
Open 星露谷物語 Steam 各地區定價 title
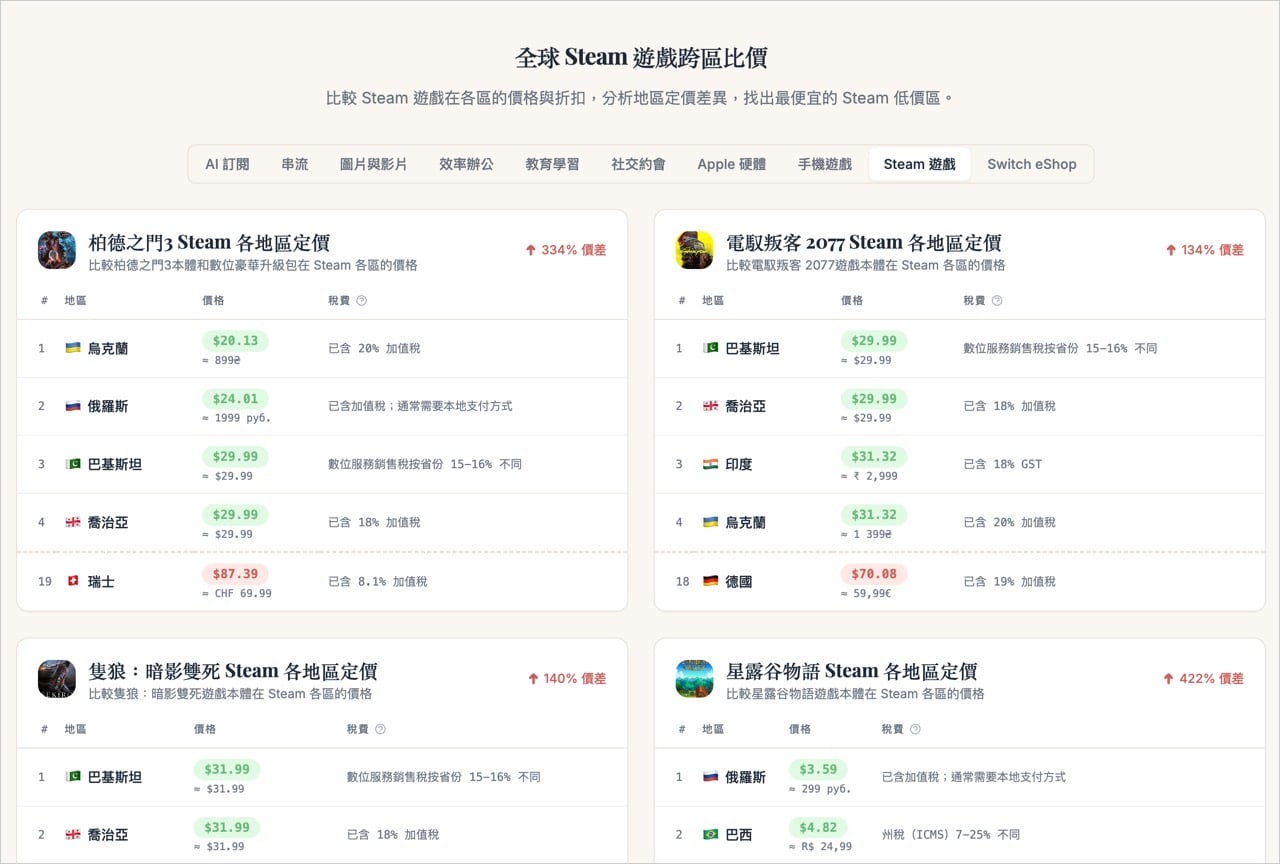pos(851,671)
